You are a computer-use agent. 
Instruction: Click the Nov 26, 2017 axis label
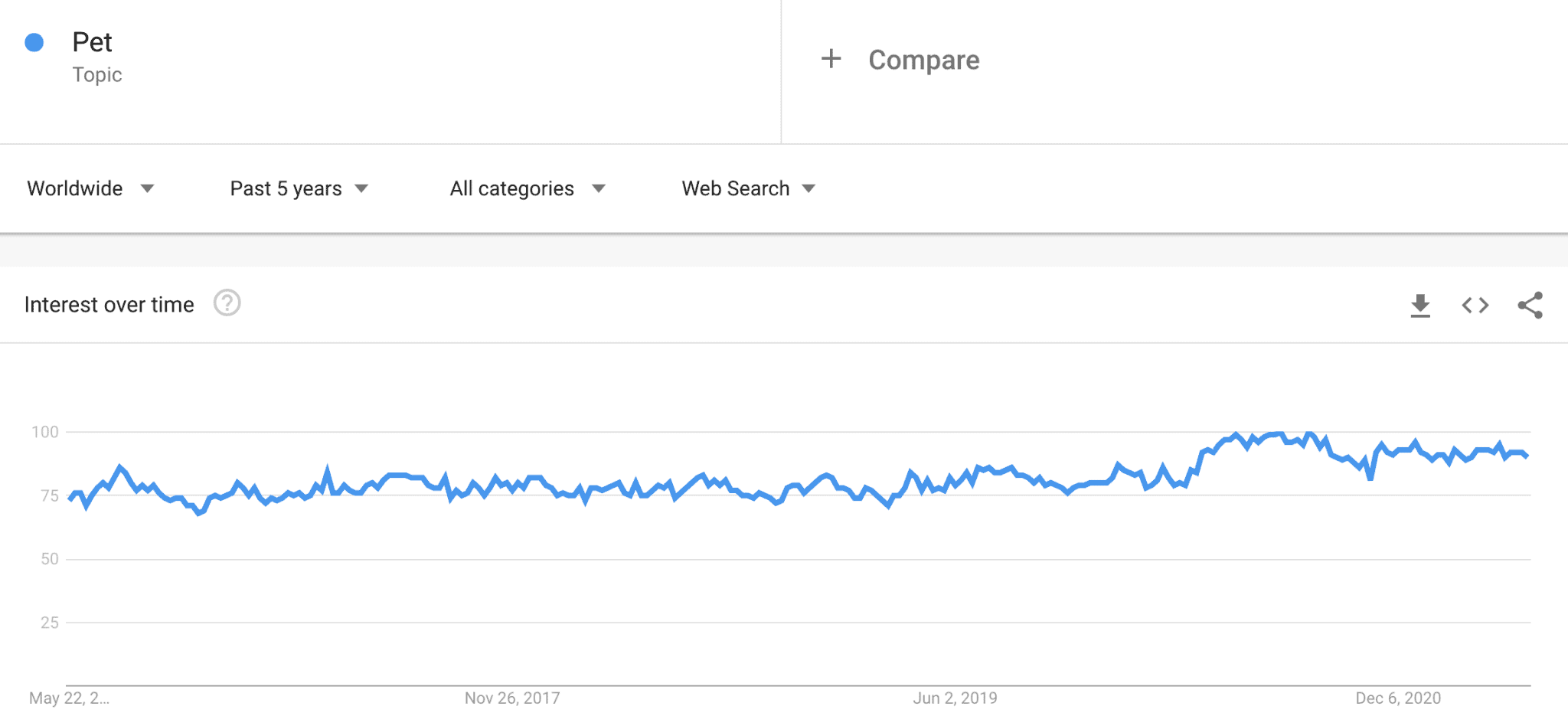click(x=511, y=698)
